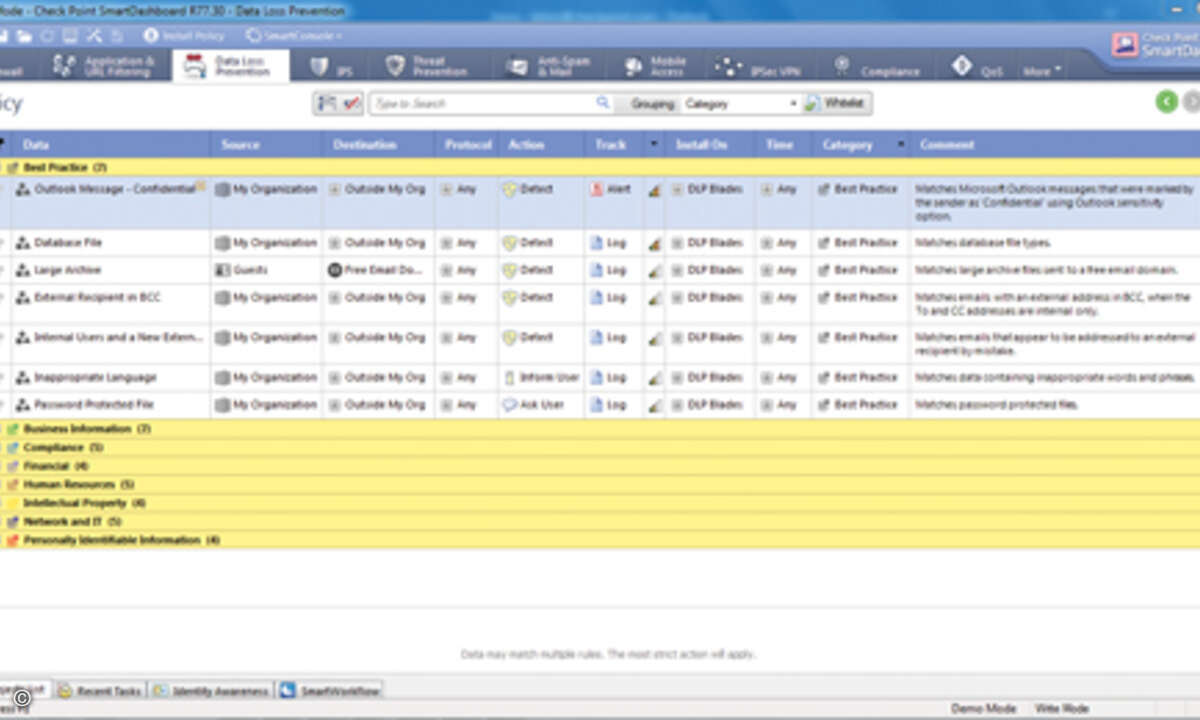Click the Inform User action icon
The height and width of the screenshot is (720, 1200).
(509, 378)
